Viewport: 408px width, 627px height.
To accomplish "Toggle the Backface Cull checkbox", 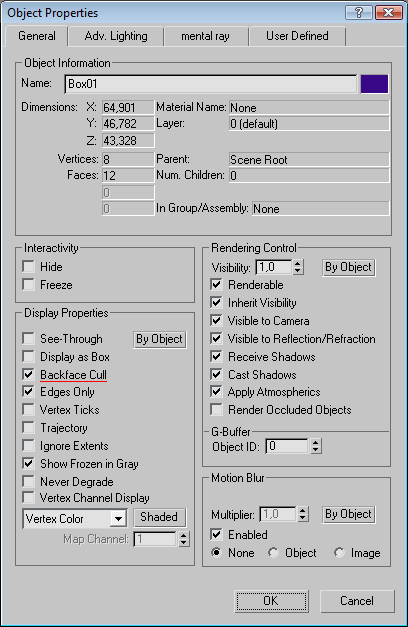I will [28, 375].
